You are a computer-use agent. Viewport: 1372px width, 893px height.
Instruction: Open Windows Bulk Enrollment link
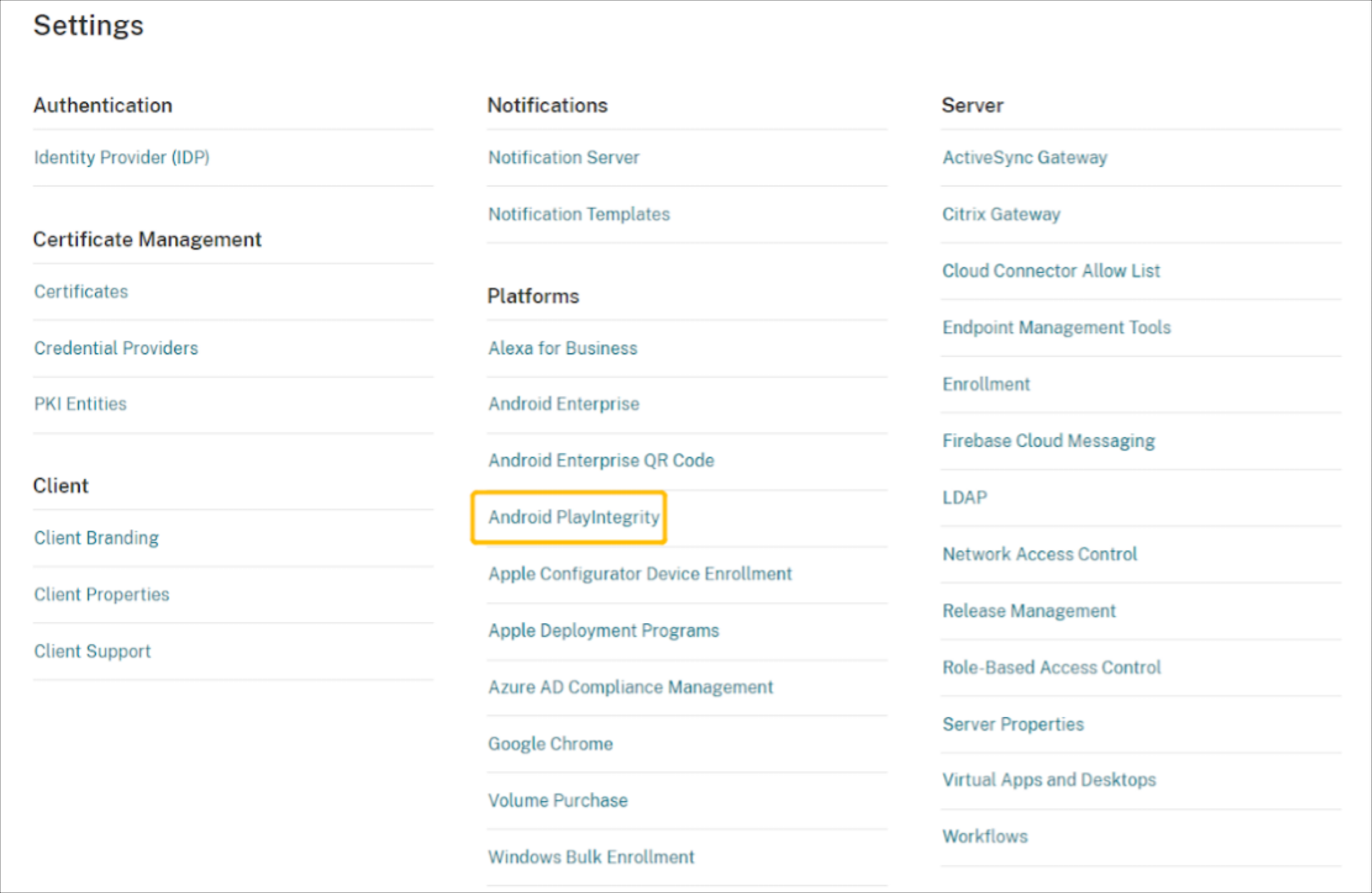(x=591, y=857)
